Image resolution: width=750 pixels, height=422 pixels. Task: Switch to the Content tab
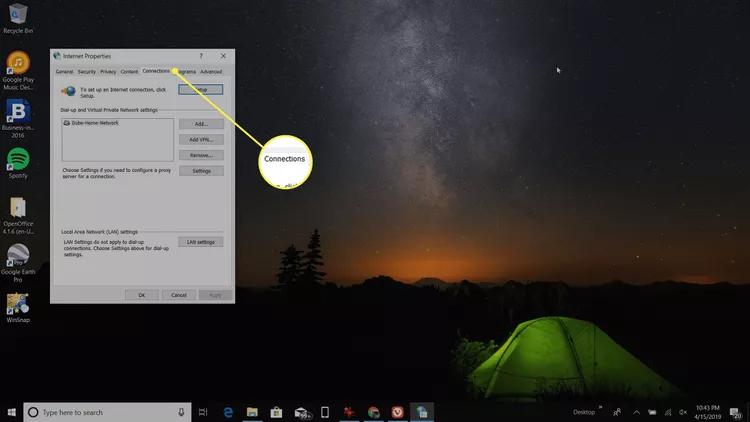pyautogui.click(x=129, y=72)
